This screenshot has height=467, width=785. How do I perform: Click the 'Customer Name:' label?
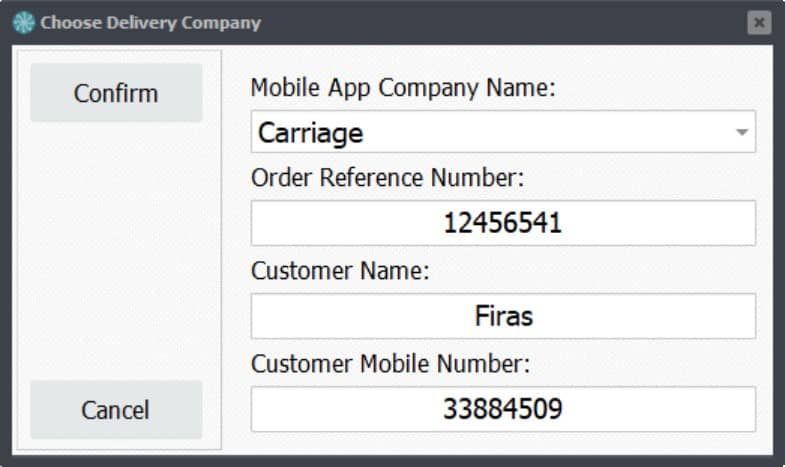[340, 271]
